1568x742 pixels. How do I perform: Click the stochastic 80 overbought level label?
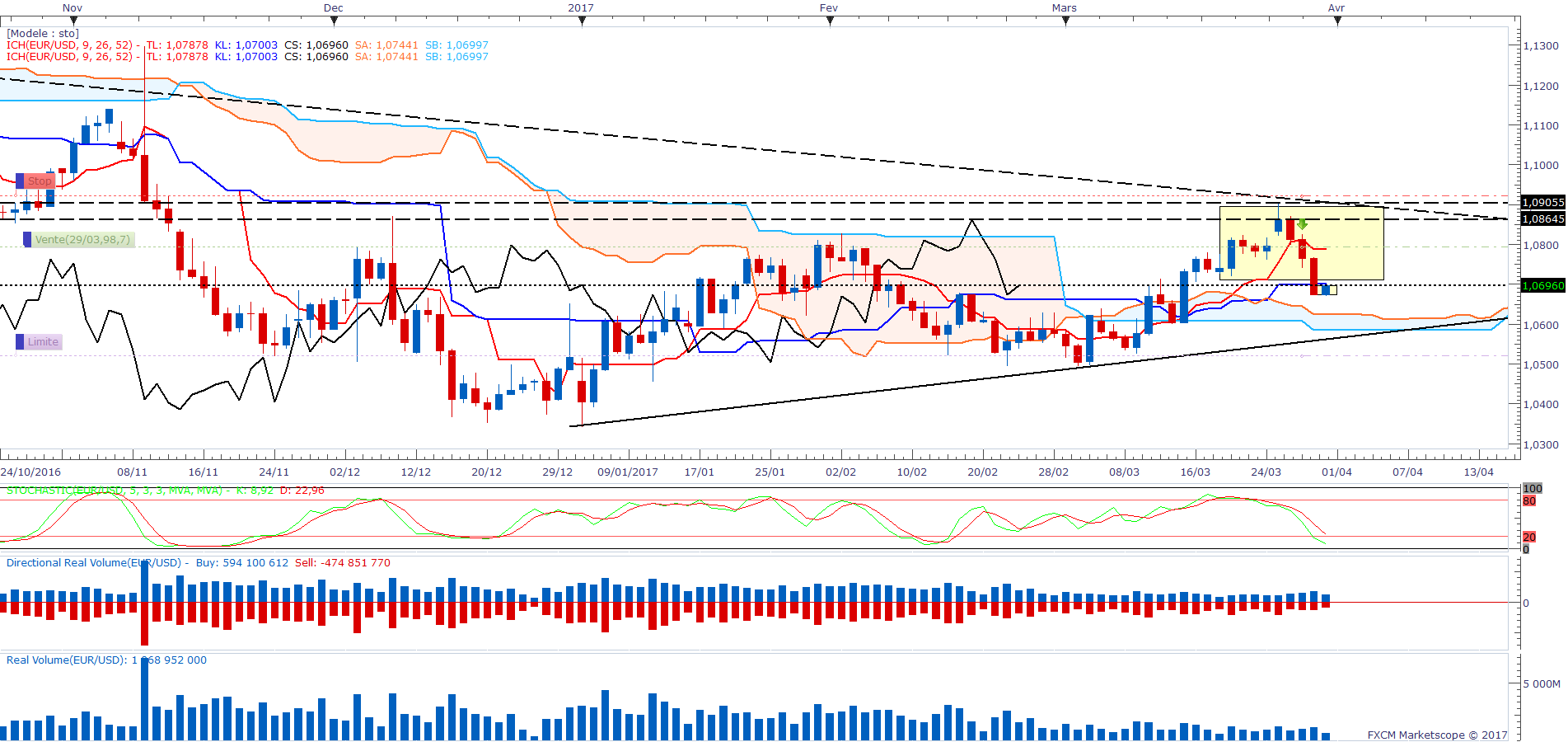1529,501
